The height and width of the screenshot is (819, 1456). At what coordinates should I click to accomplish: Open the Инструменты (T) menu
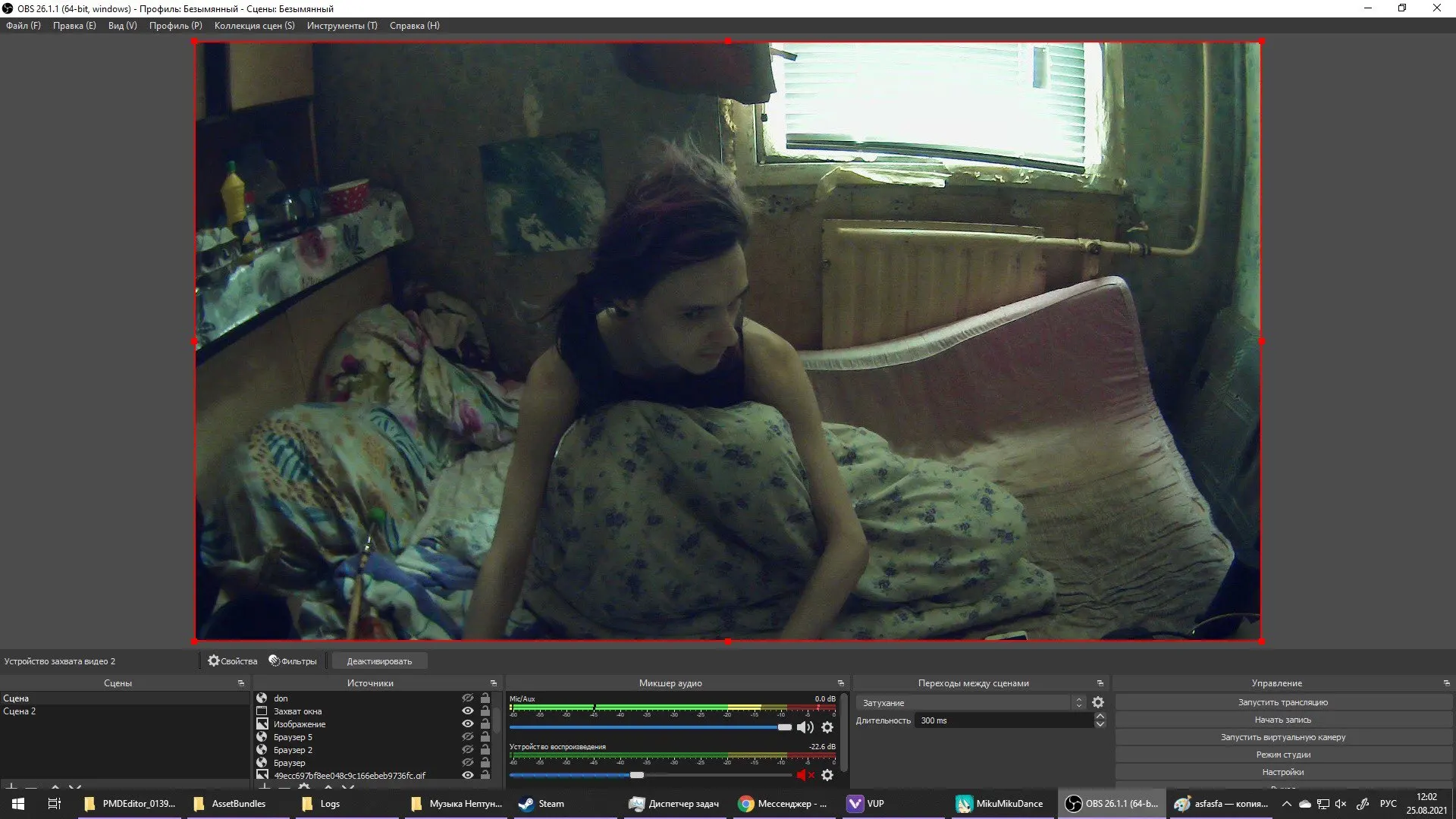341,26
